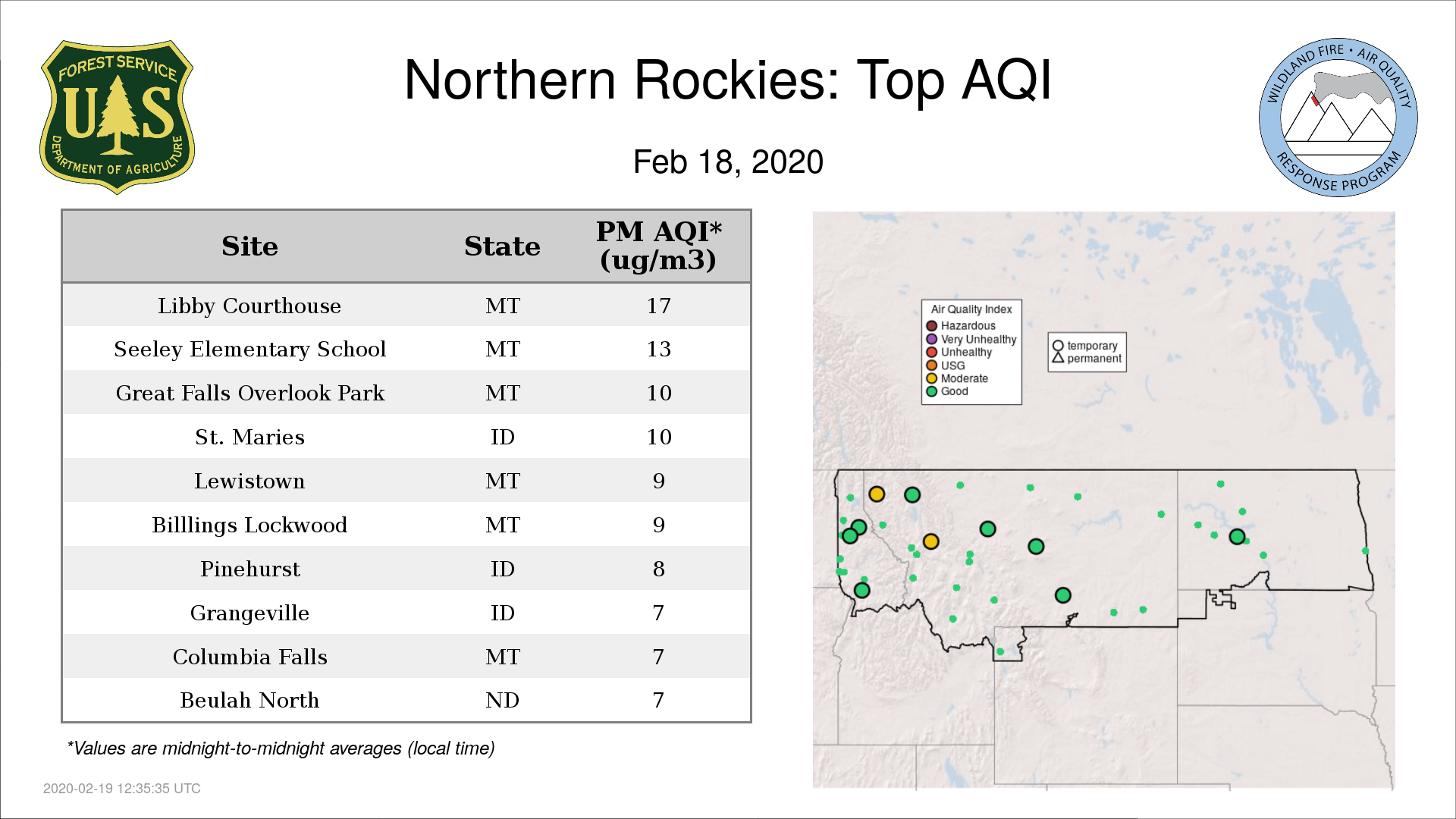Select the 'Pinehurst' site cell
The height and width of the screenshot is (819, 1456).
click(249, 570)
